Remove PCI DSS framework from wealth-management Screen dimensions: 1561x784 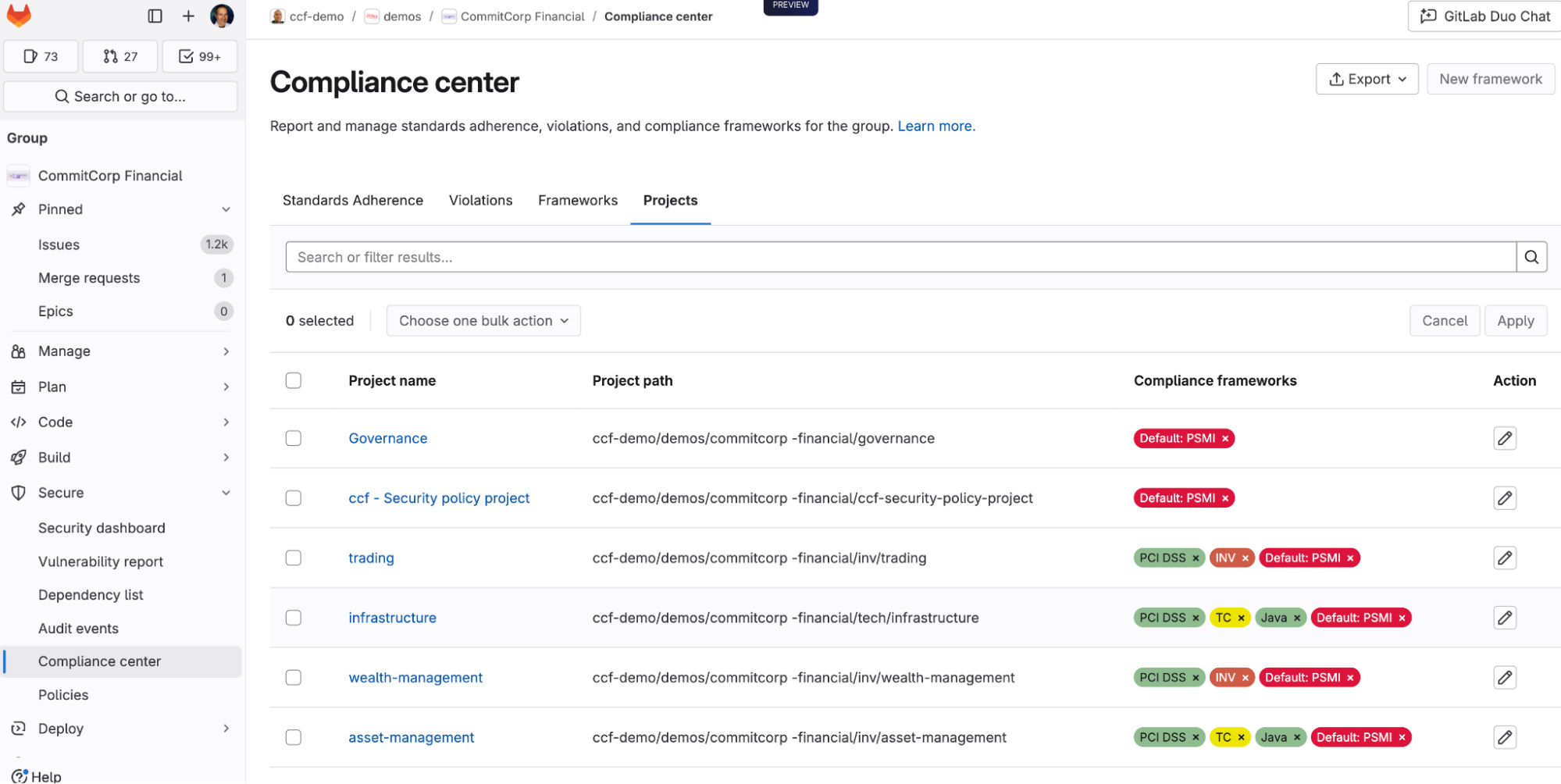pos(1195,678)
